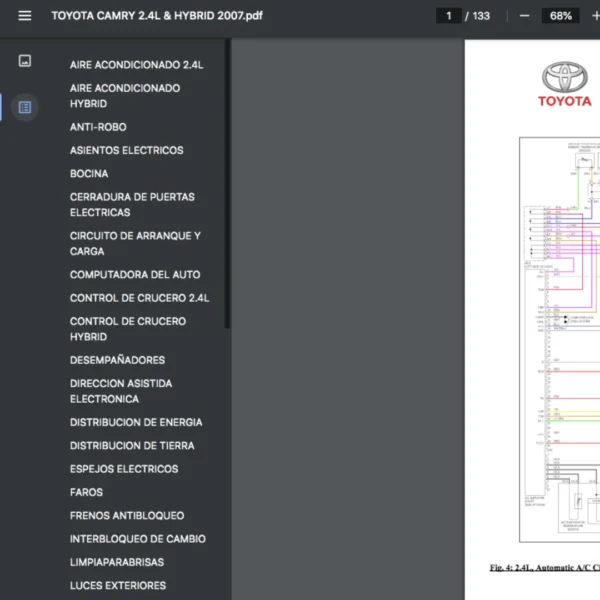Select the BOCINA bookmark
The width and height of the screenshot is (600, 600).
[x=89, y=174]
